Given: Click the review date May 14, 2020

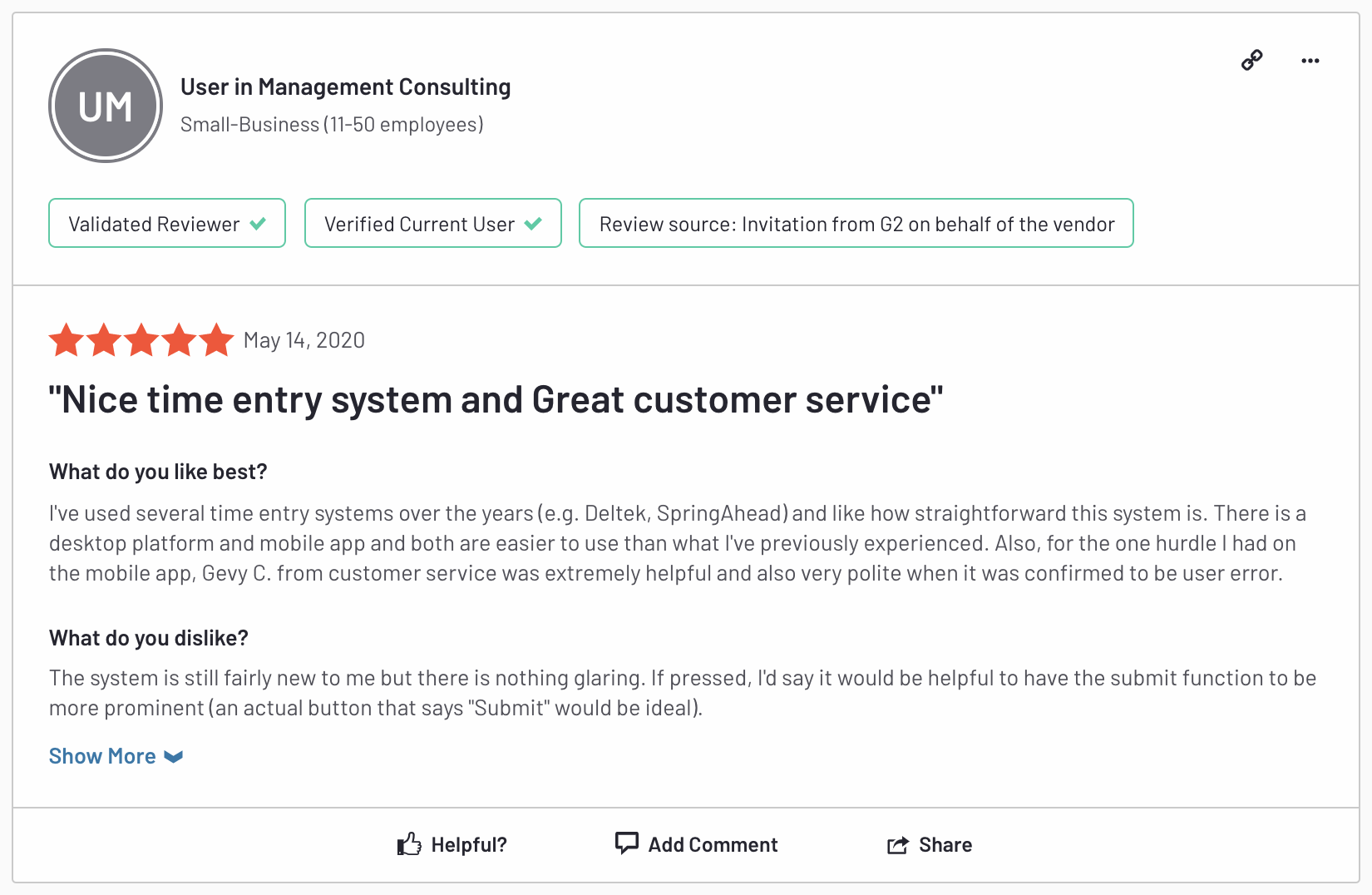Looking at the screenshot, I should [304, 340].
